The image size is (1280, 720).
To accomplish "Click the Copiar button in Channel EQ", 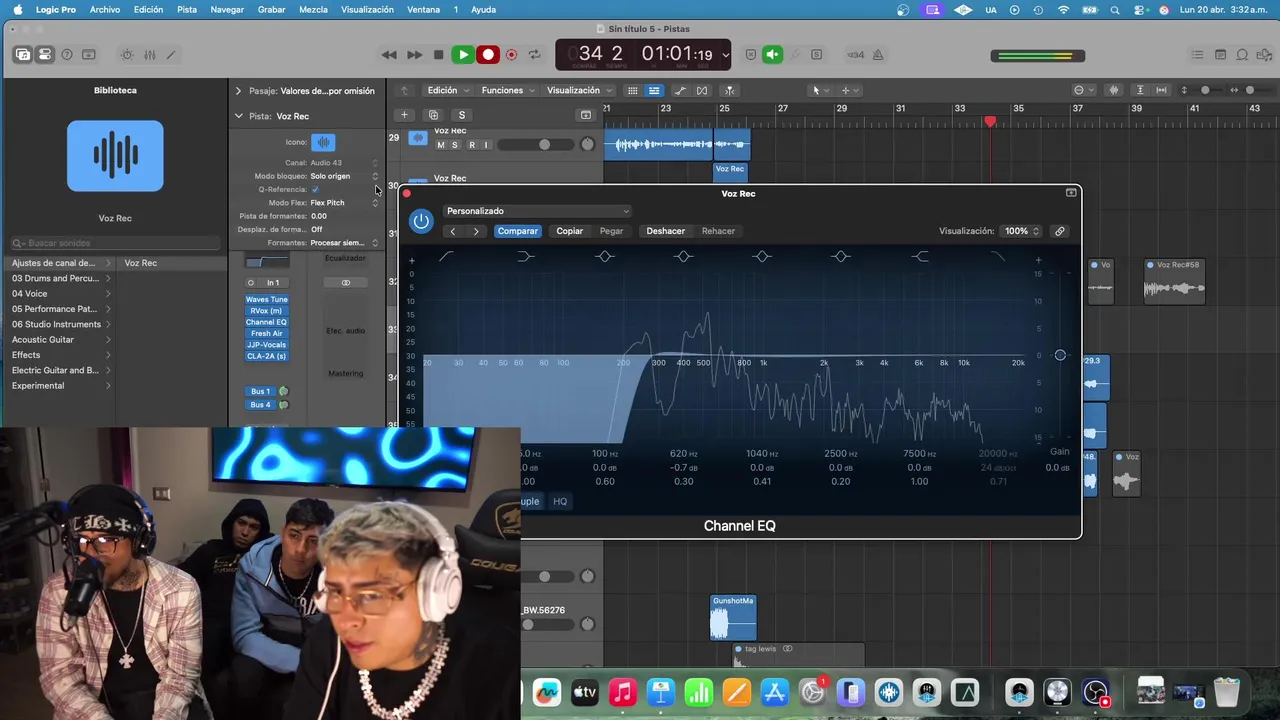I will click(570, 231).
